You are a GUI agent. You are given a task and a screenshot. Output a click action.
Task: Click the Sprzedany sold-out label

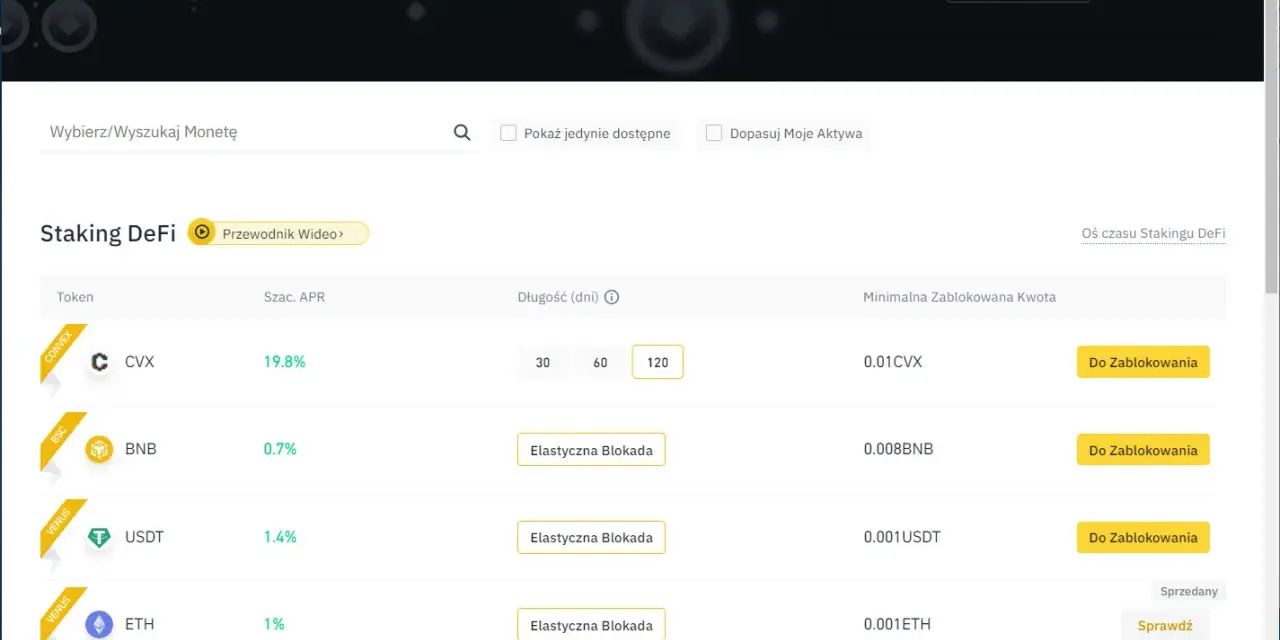point(1189,591)
